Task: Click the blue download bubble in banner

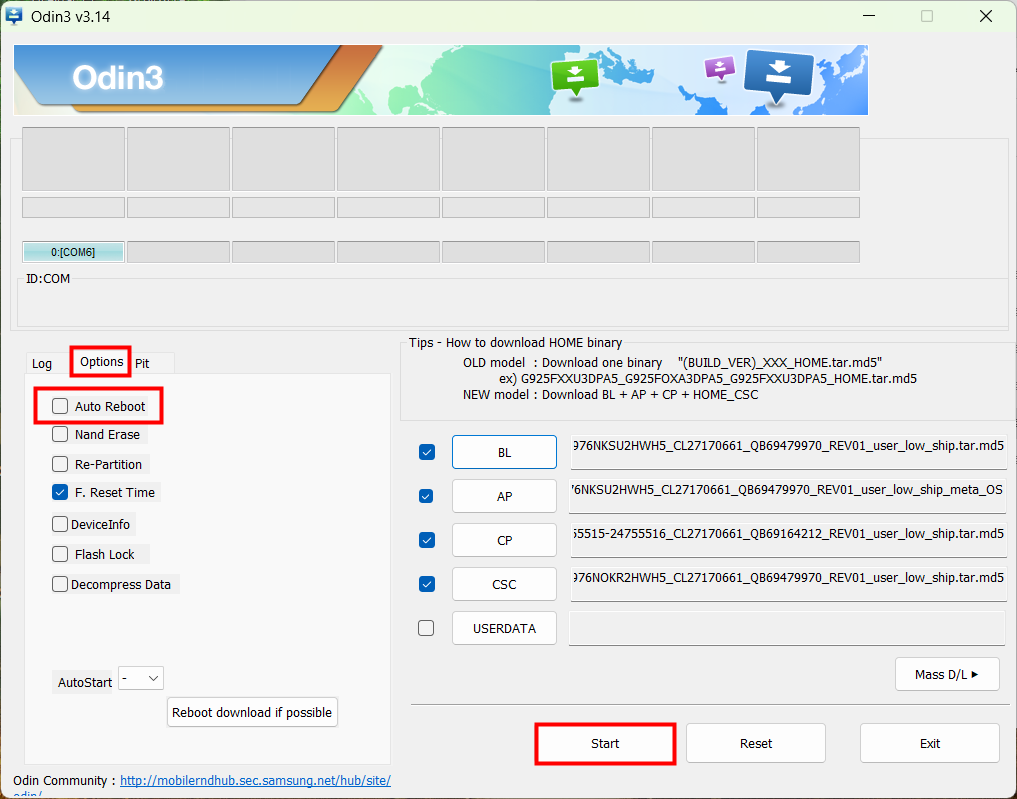Action: tap(778, 76)
